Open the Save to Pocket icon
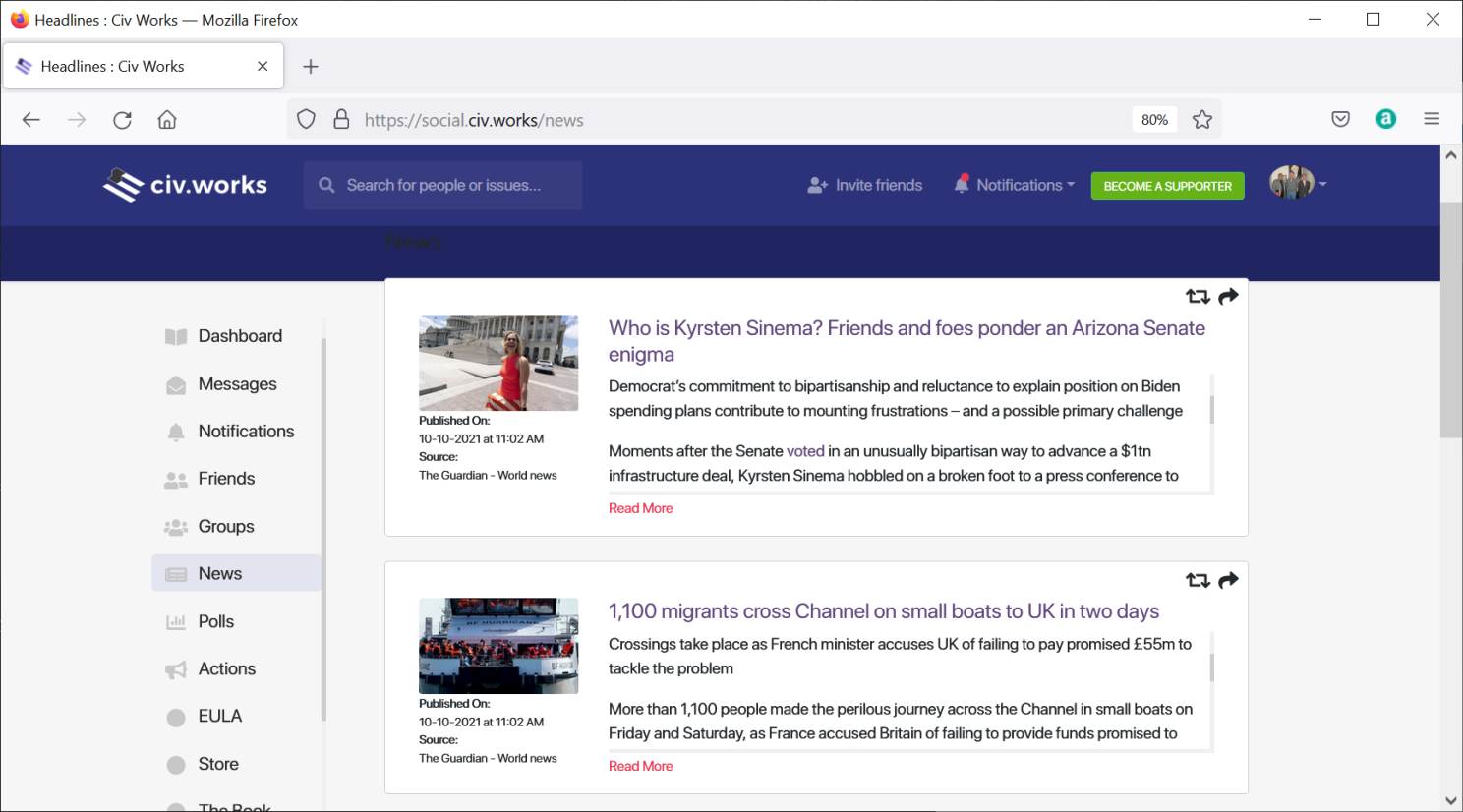 click(1340, 120)
